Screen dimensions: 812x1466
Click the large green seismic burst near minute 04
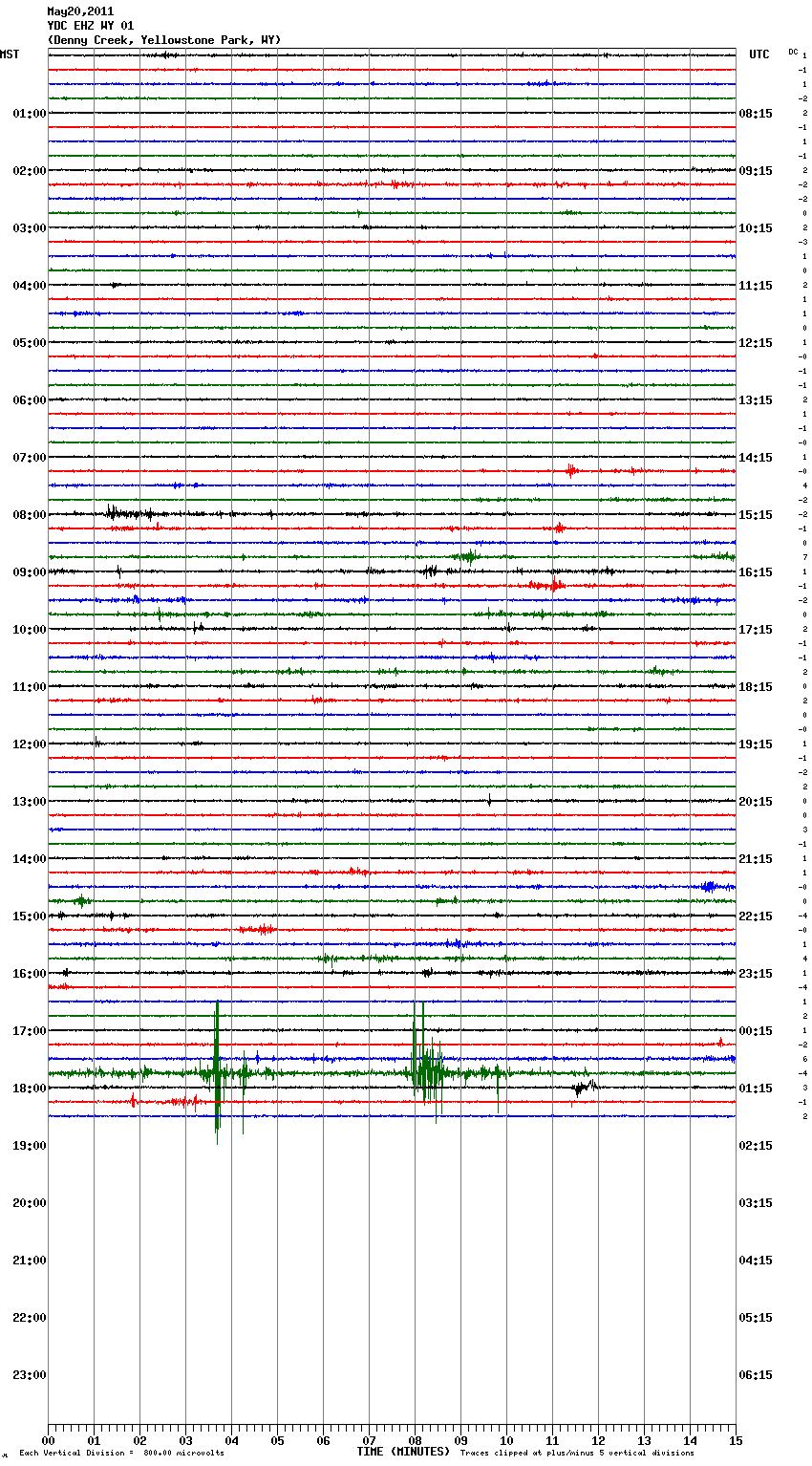(218, 1072)
